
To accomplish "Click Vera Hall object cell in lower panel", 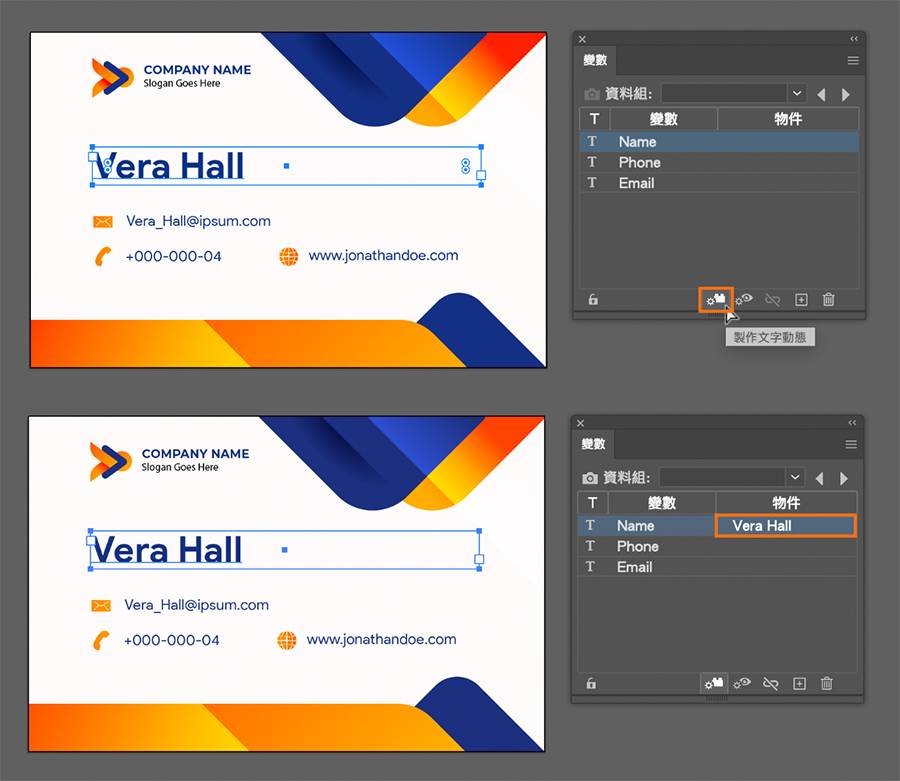I will pos(786,526).
